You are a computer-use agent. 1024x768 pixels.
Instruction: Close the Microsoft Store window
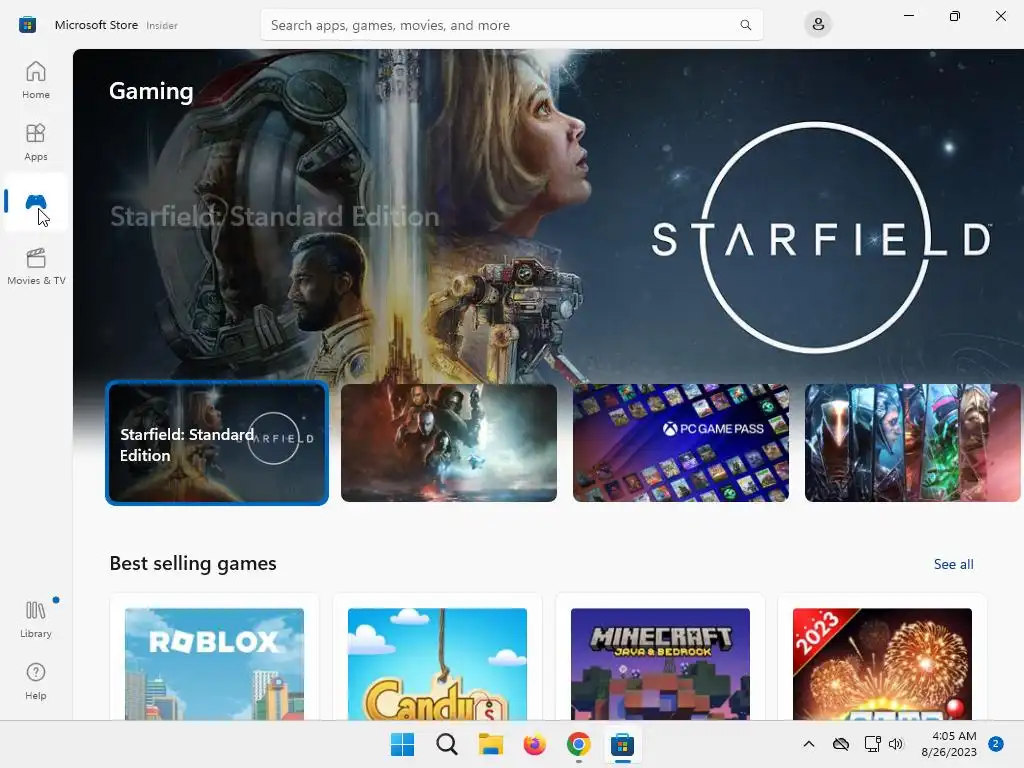pos(1000,16)
